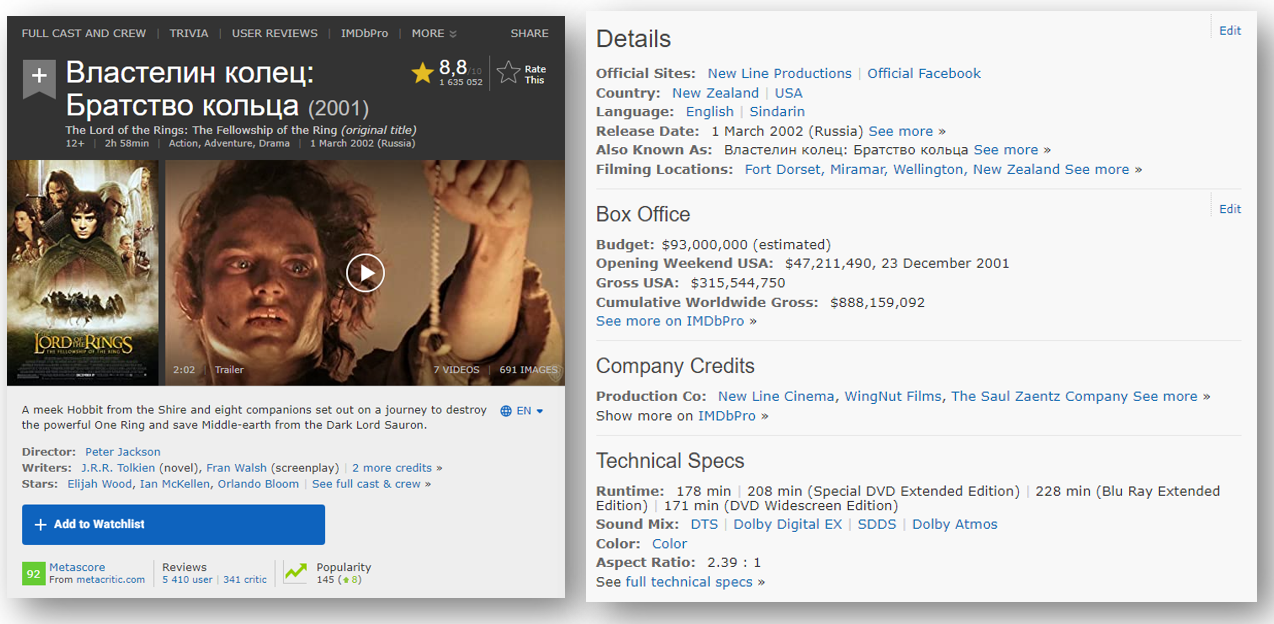Expand the MORE menu

click(434, 33)
